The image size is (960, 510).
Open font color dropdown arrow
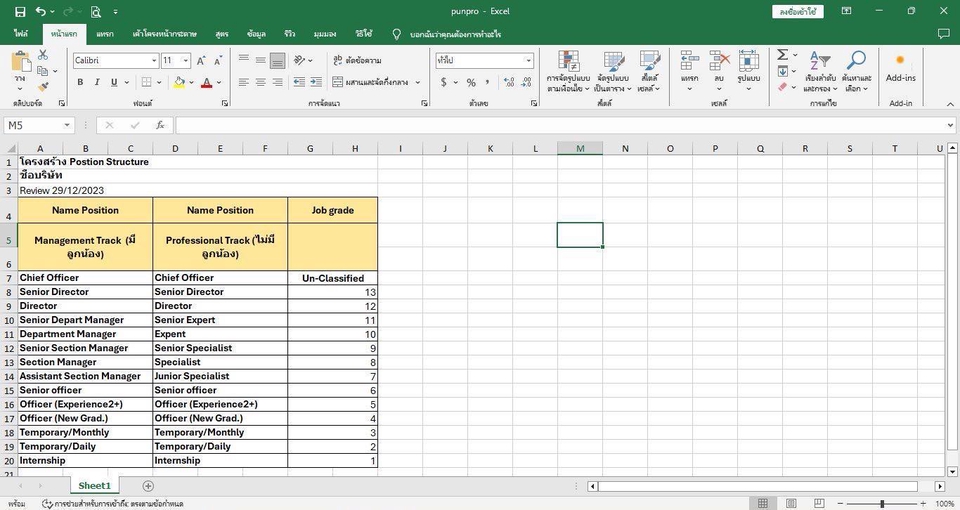219,82
